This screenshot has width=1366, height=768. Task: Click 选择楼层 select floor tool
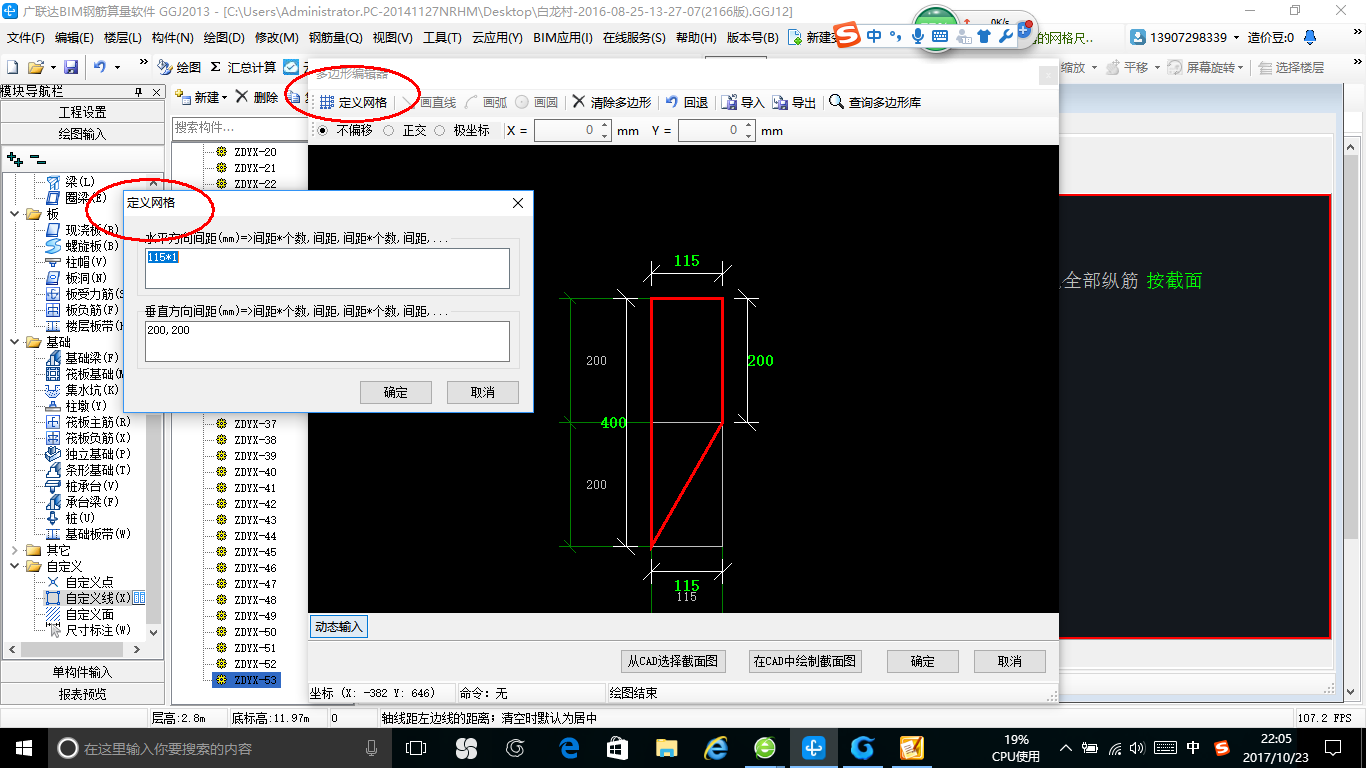point(1291,67)
